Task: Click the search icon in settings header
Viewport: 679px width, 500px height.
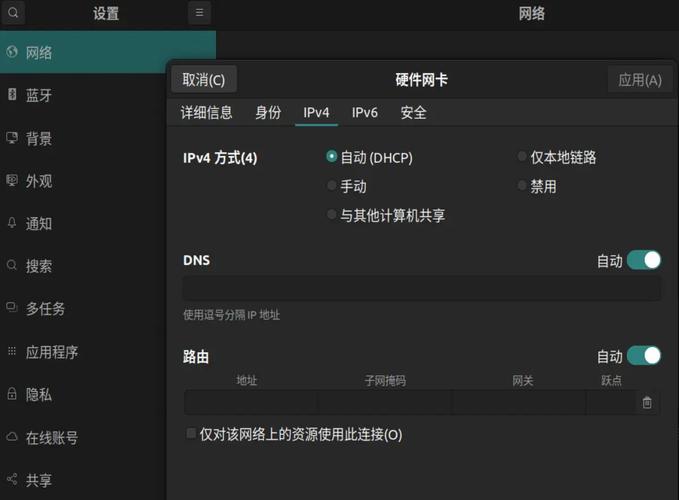Action: click(x=13, y=13)
